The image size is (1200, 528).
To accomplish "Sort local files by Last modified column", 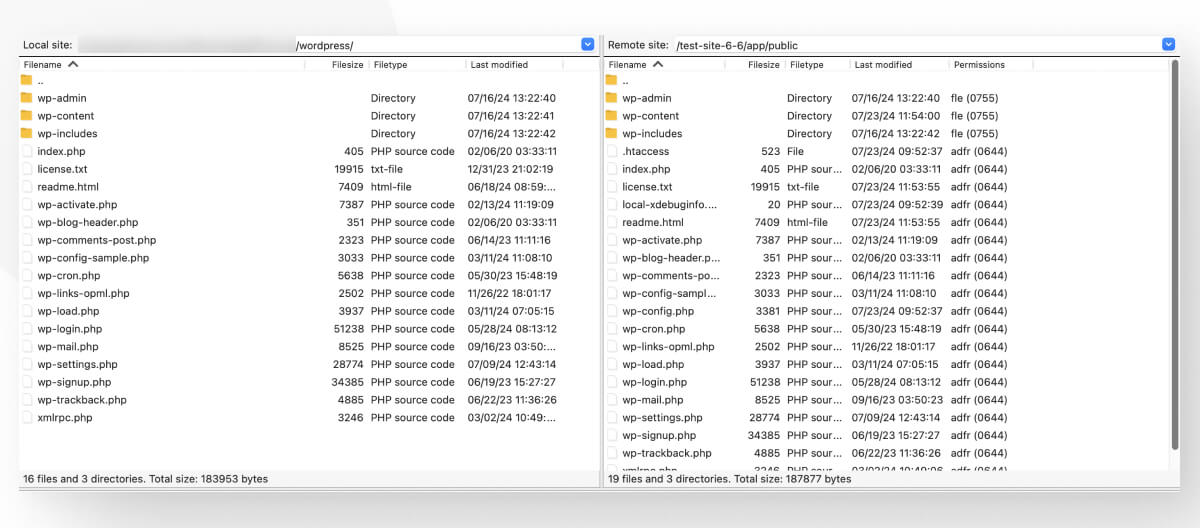I will [x=499, y=65].
